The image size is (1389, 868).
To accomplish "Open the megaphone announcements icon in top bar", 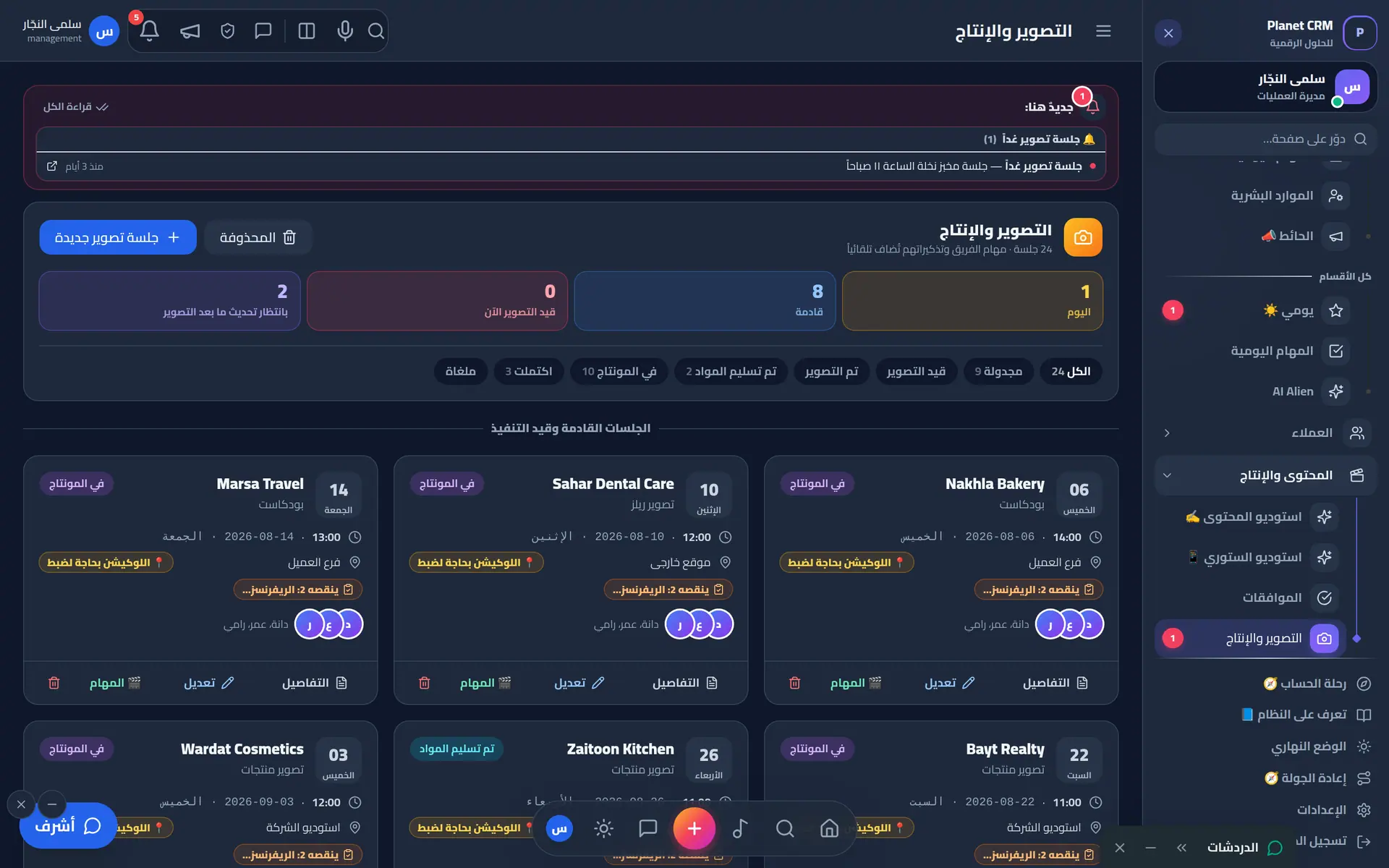I will 190,31.
